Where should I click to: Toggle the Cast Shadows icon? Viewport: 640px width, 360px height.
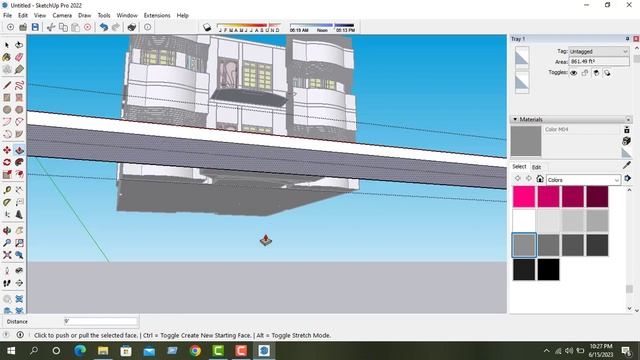pyautogui.click(x=607, y=73)
